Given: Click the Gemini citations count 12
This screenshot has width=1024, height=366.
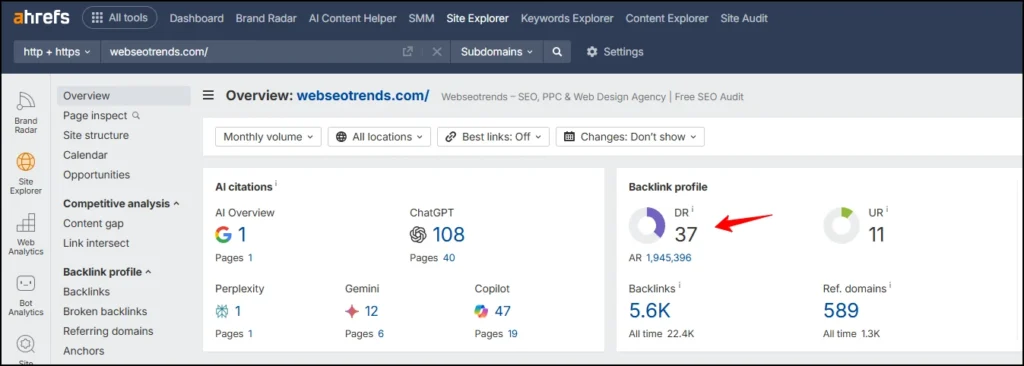Looking at the screenshot, I should coord(372,311).
